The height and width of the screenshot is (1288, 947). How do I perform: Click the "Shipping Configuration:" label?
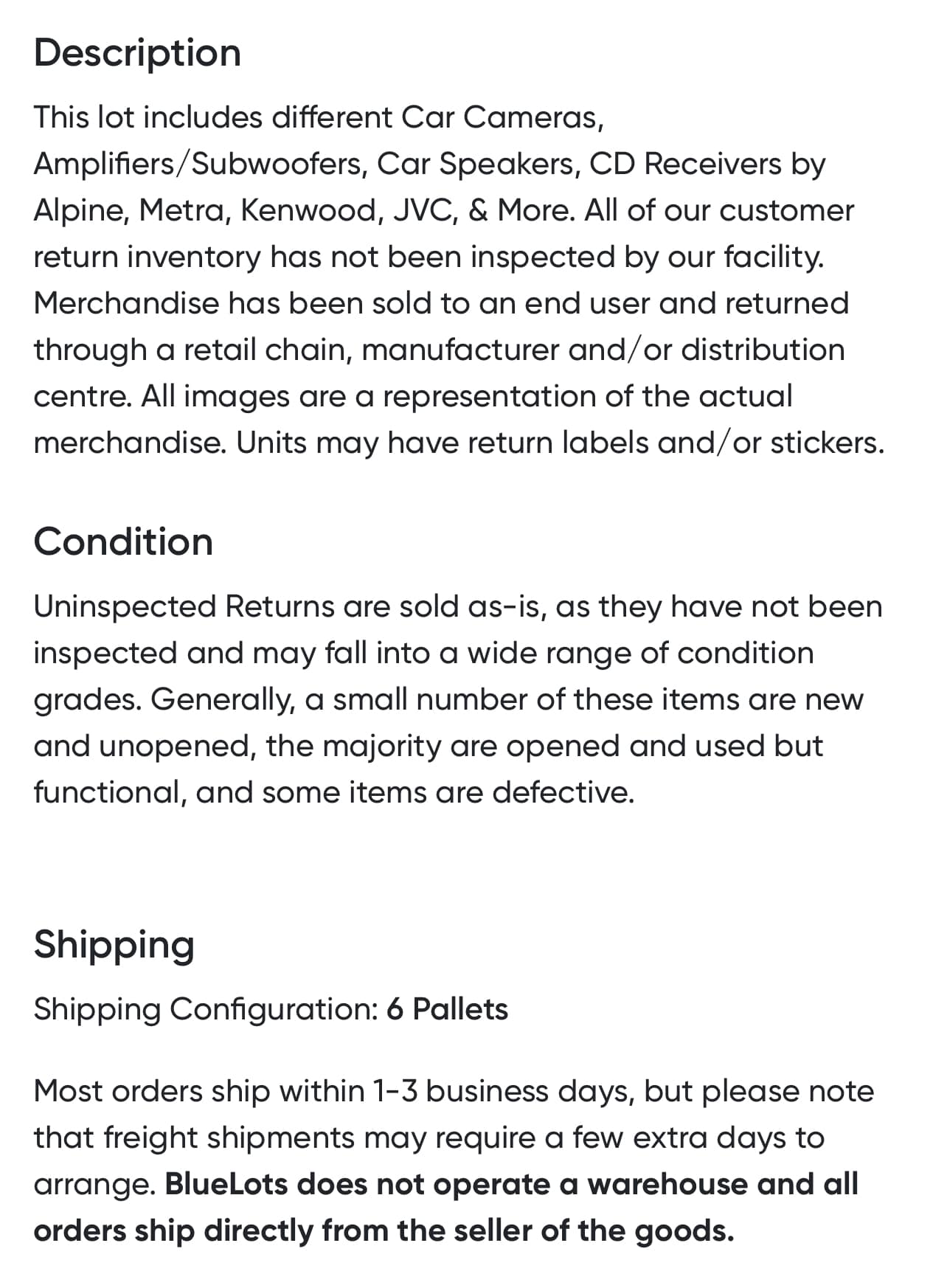[206, 1009]
